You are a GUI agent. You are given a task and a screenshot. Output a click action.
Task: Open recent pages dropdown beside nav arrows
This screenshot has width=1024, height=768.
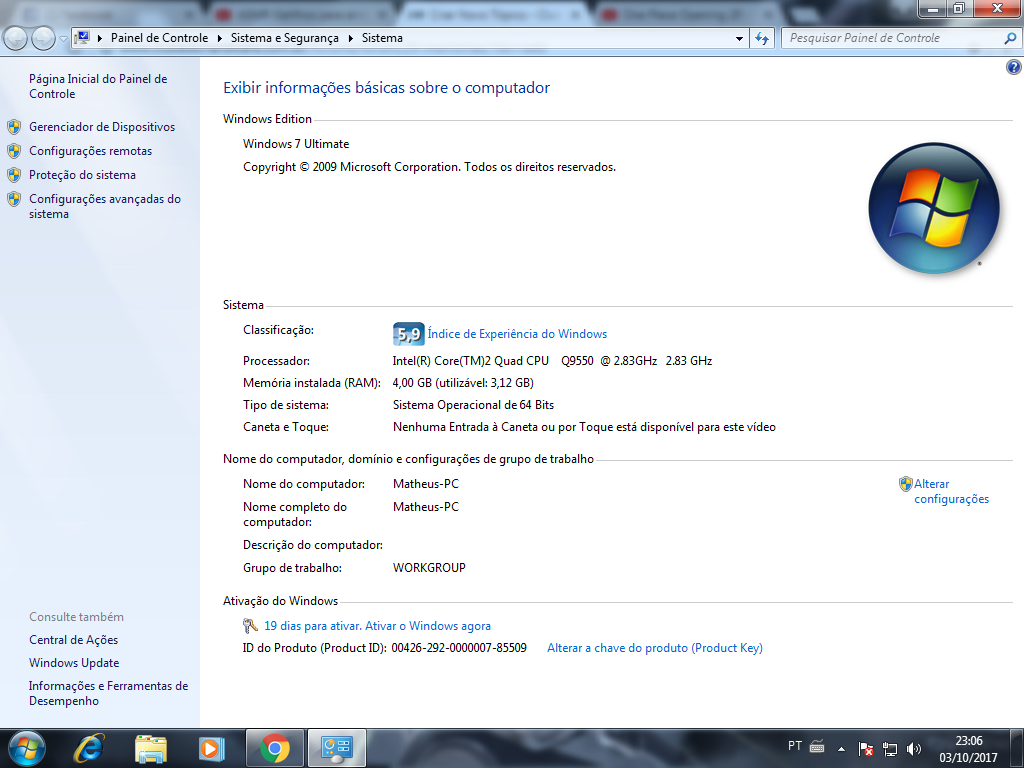tap(63, 39)
